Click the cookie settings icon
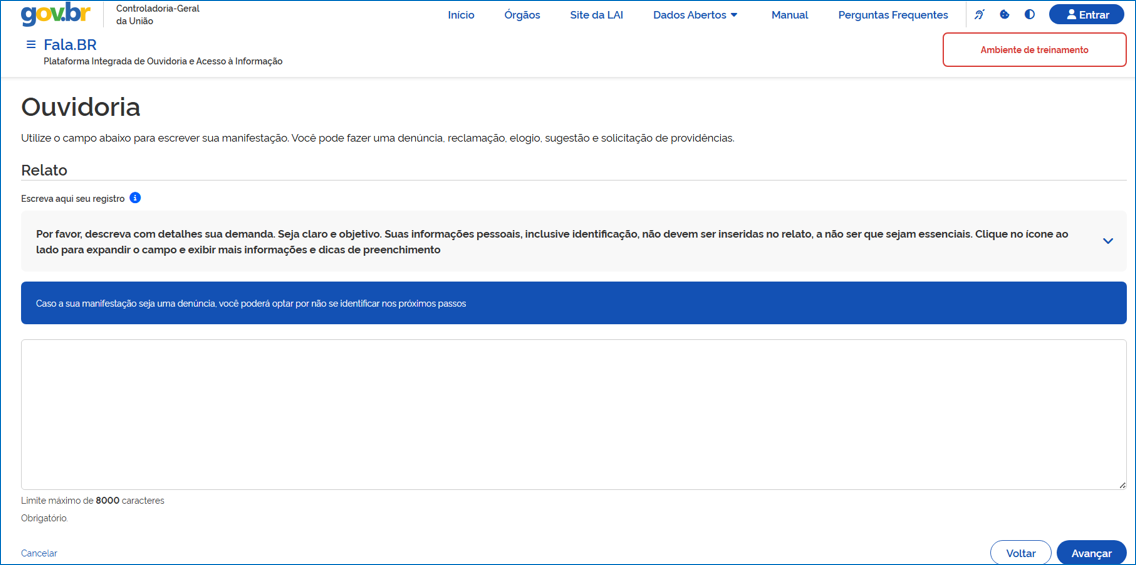The height and width of the screenshot is (565, 1136). point(1005,15)
